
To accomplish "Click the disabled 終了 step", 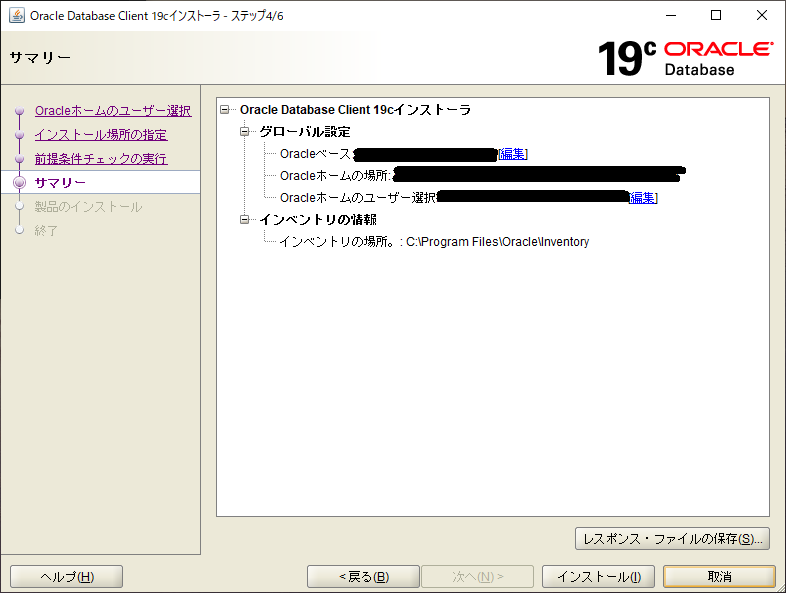I will pyautogui.click(x=46, y=231).
